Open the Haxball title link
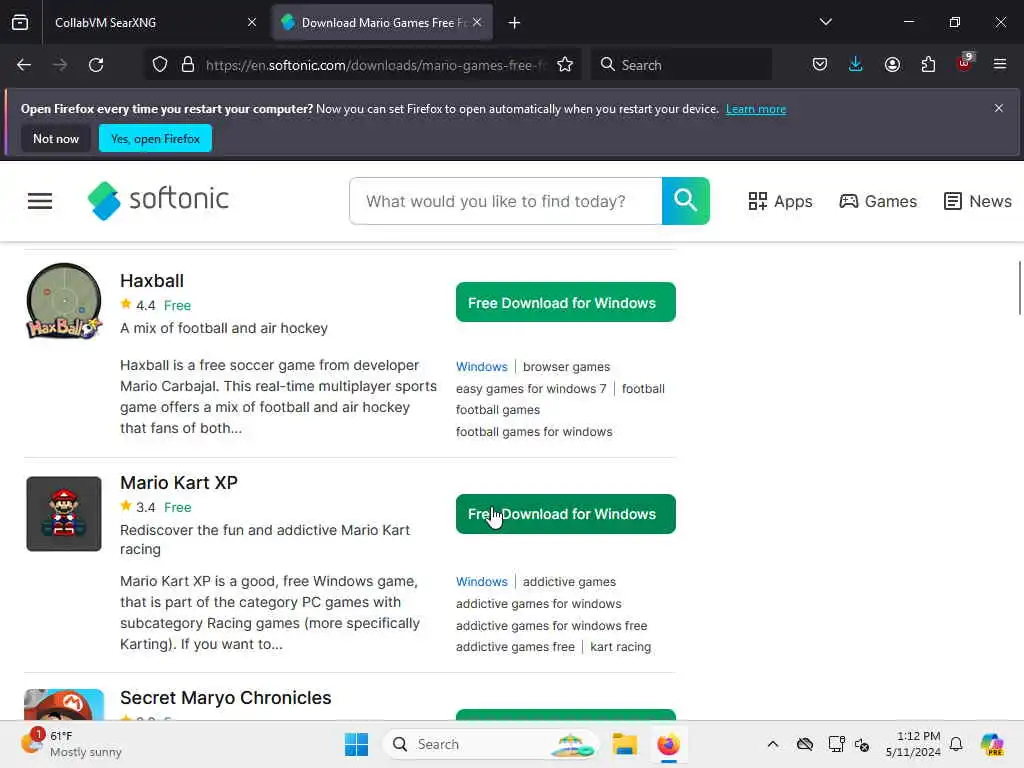This screenshot has width=1024, height=768. (x=152, y=281)
